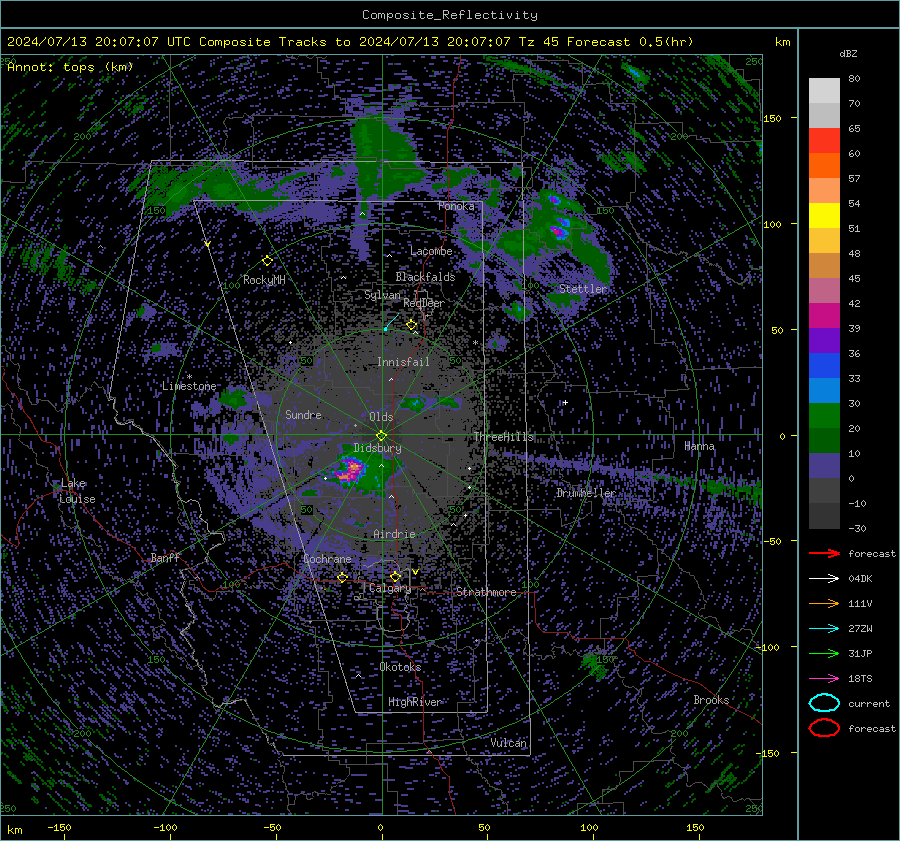Click the magenta 18TS arrow icon

point(824,679)
